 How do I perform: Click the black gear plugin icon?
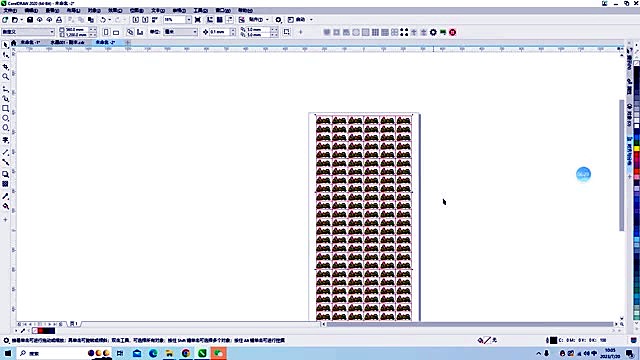pos(433,32)
